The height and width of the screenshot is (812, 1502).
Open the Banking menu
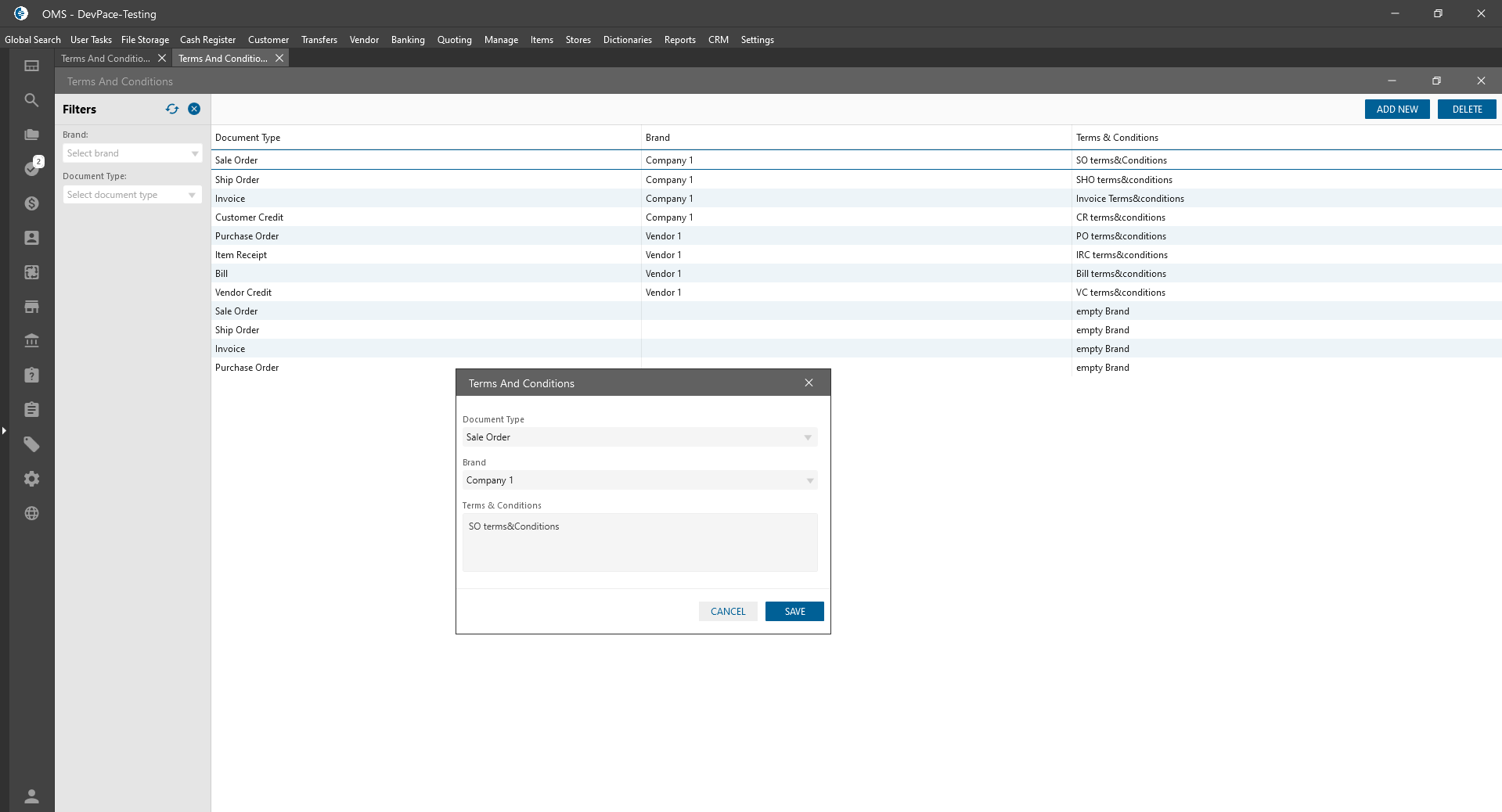point(408,40)
